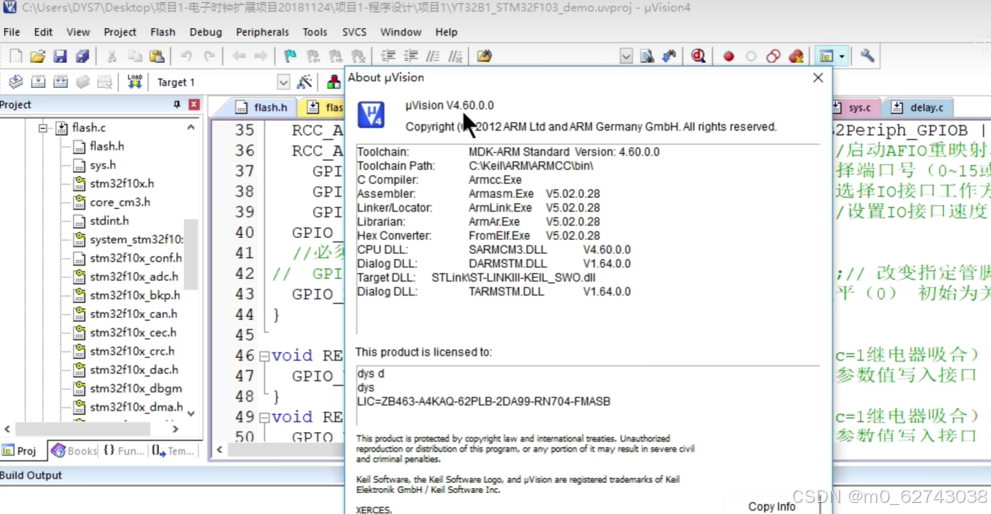Viewport: 991px width, 514px height.
Task: Open the SVCS menu
Action: click(354, 32)
